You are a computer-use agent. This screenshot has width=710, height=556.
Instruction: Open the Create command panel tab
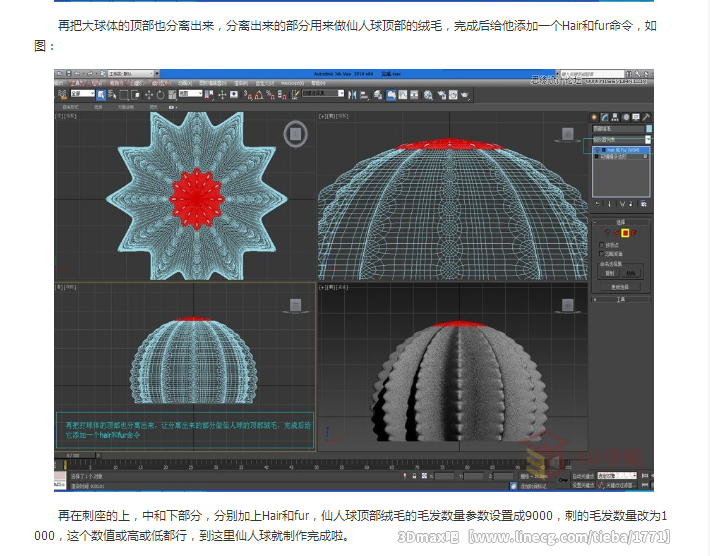click(x=594, y=117)
